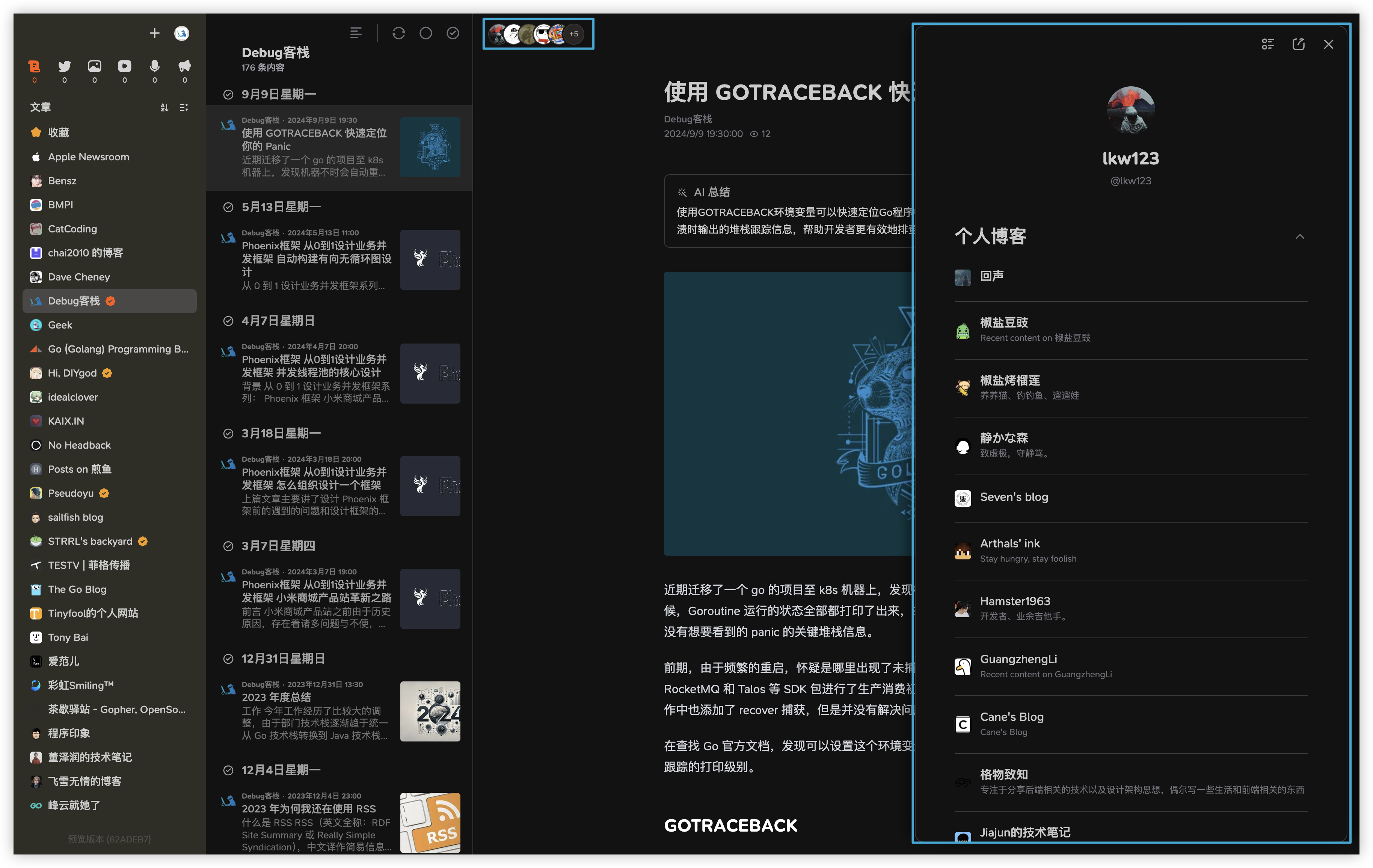1373x868 pixels.
Task: Select The Go Blog feed
Action: point(77,589)
